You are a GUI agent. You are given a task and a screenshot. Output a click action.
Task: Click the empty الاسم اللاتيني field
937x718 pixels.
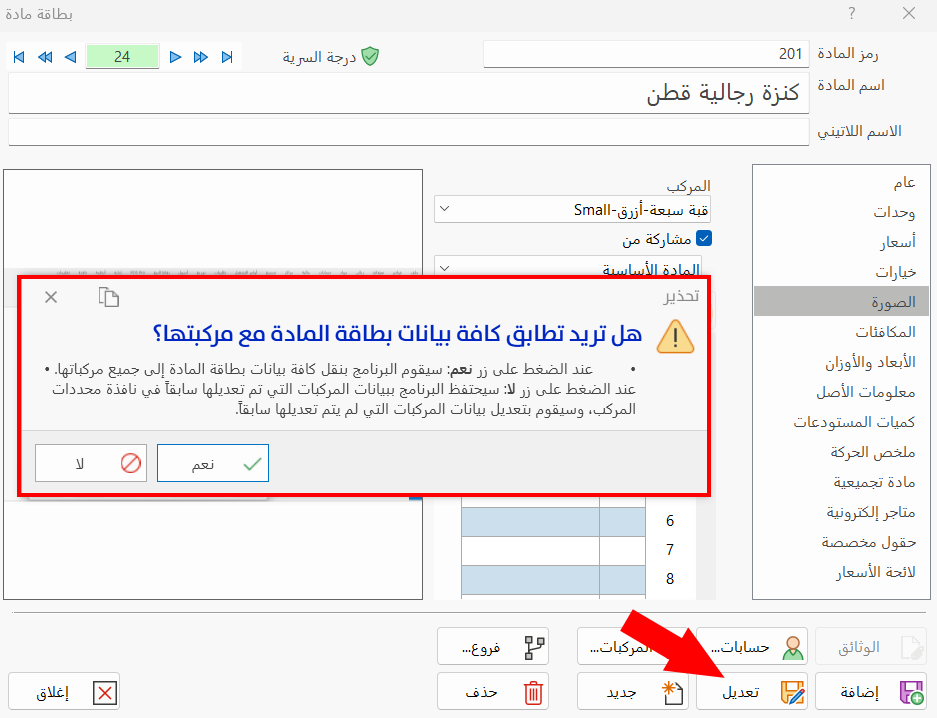pyautogui.click(x=409, y=131)
